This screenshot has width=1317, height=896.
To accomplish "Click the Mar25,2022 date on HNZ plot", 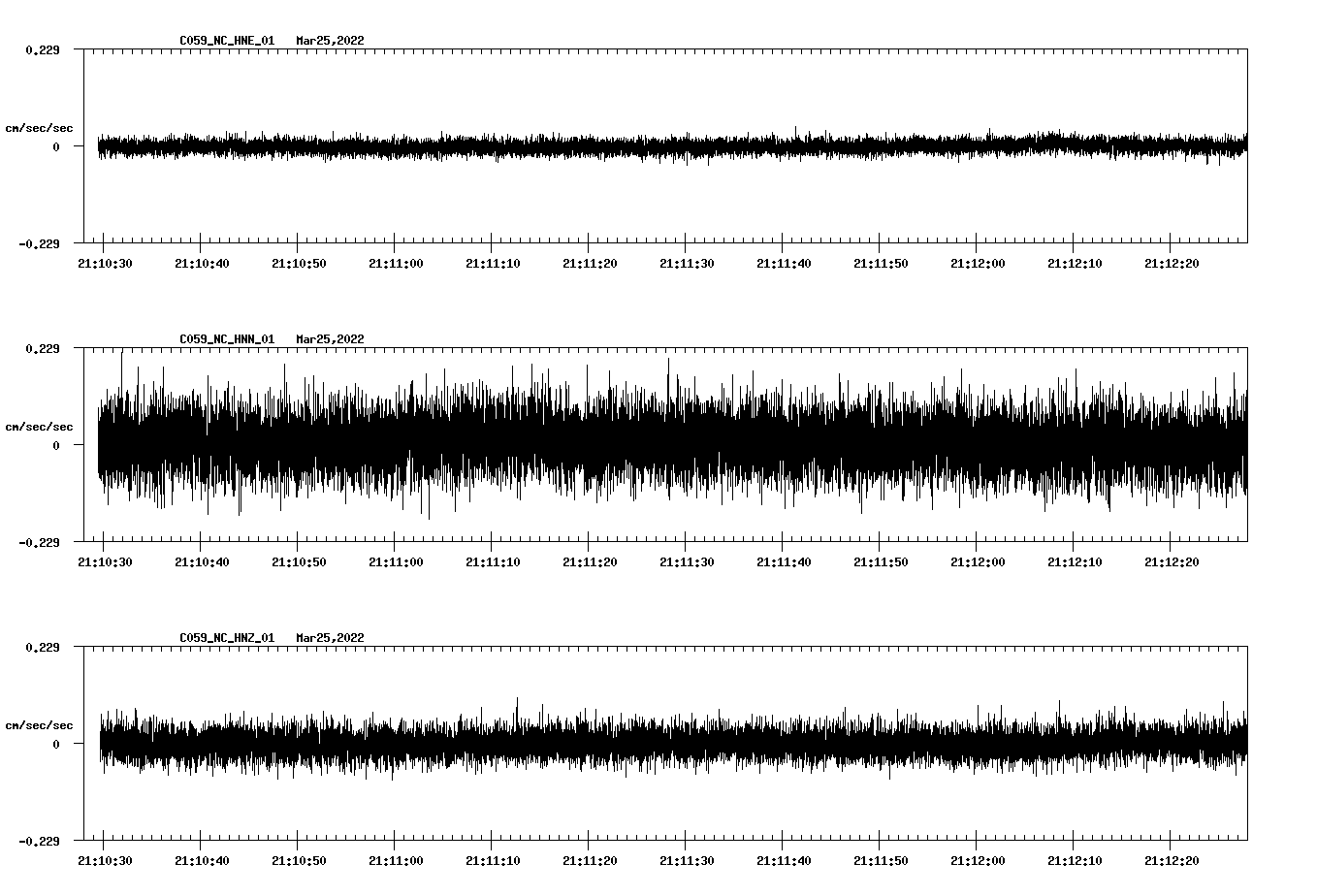I will [x=330, y=638].
